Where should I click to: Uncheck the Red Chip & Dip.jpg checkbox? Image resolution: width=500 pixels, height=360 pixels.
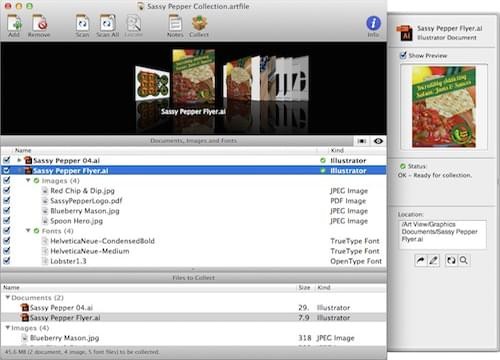pos(7,190)
